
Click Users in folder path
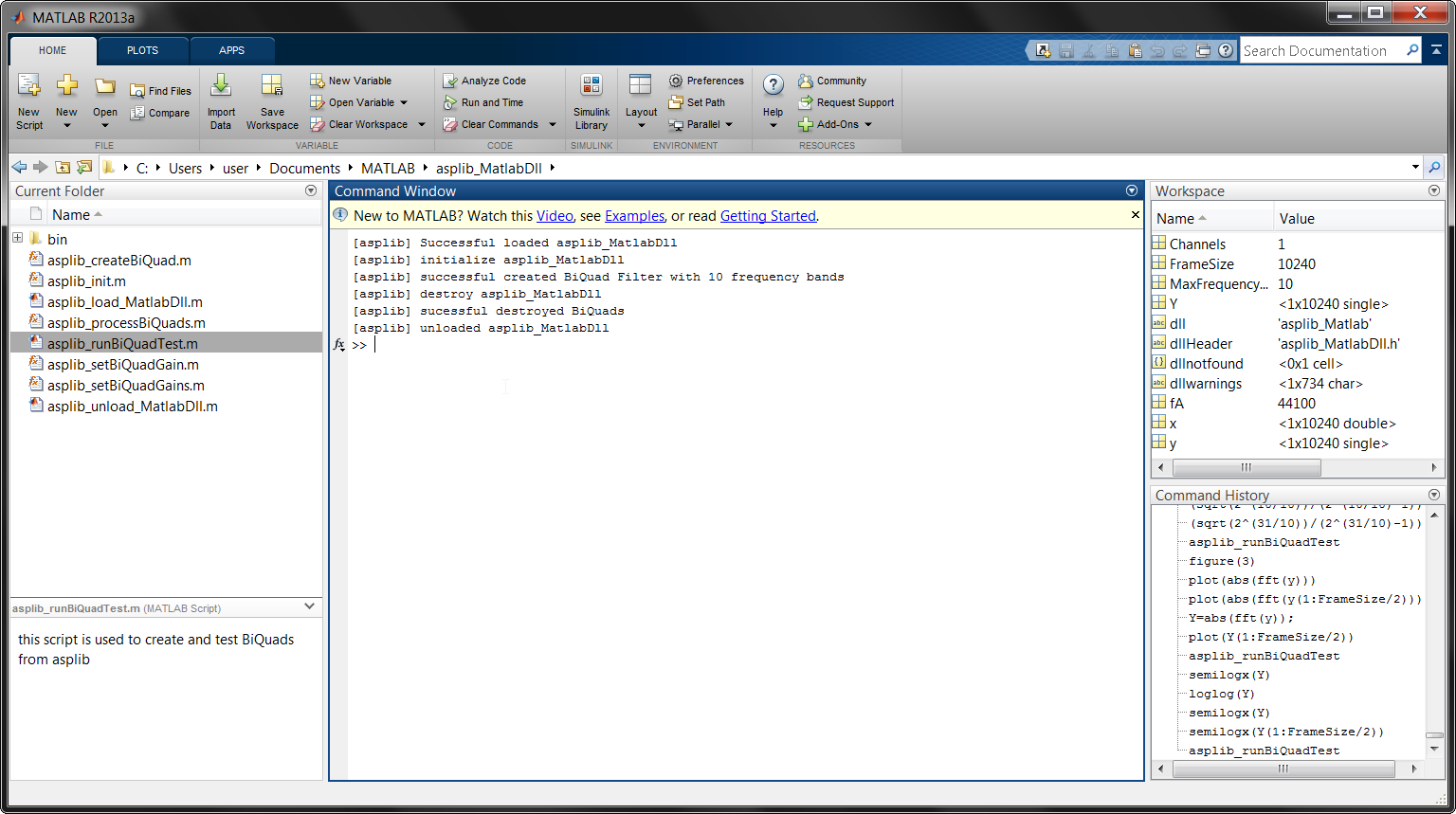[185, 168]
